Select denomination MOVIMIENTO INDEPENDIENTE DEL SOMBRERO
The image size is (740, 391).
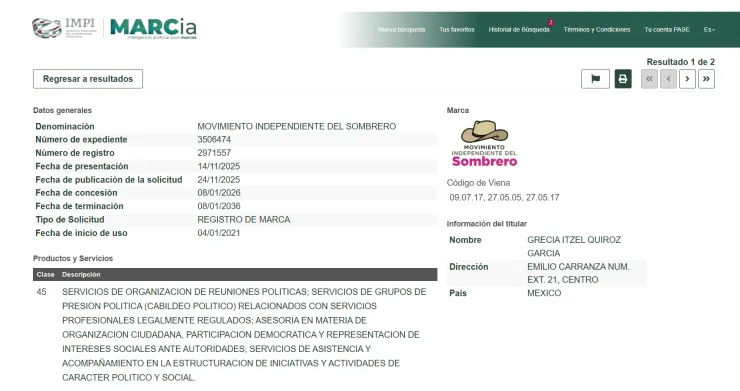click(296, 126)
